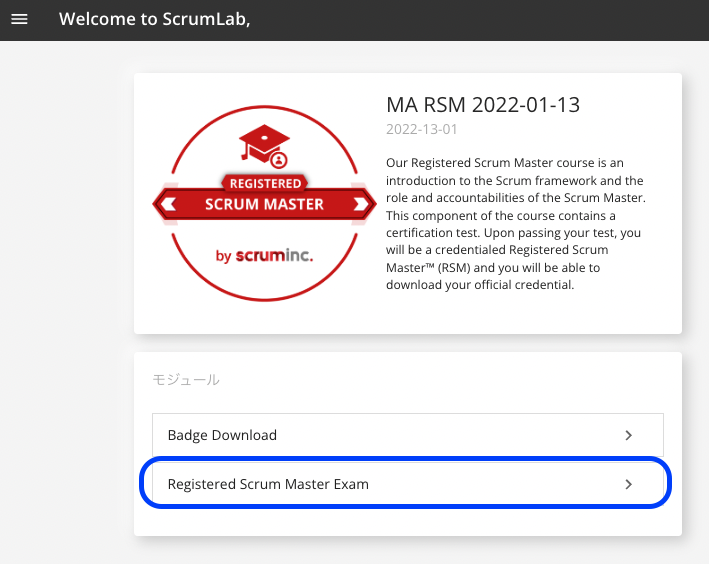Expand the Registered Scrum Master Exam chevron

629,484
